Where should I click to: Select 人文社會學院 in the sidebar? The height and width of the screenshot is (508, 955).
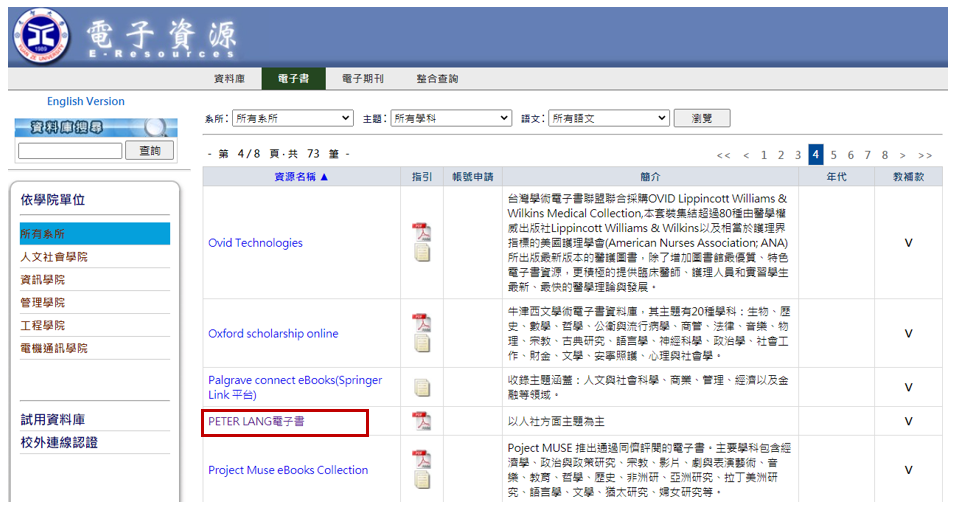(x=54, y=257)
